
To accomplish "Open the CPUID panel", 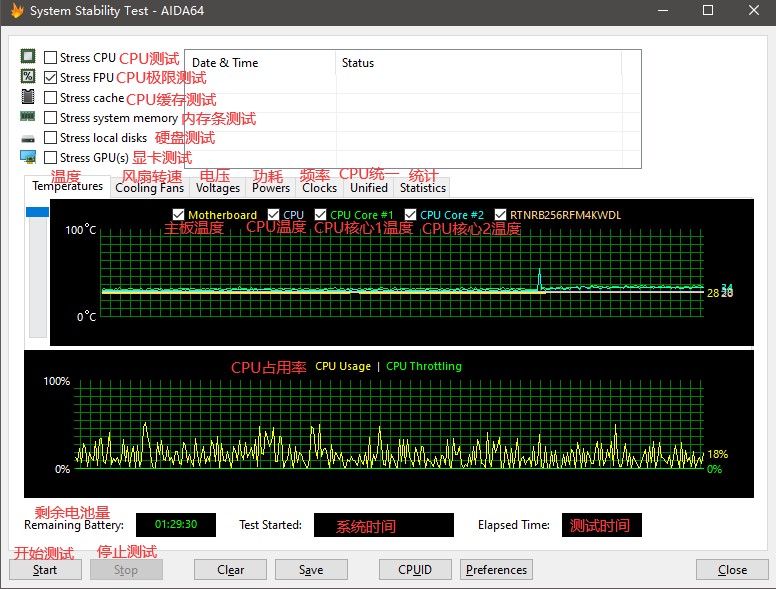I will [415, 570].
